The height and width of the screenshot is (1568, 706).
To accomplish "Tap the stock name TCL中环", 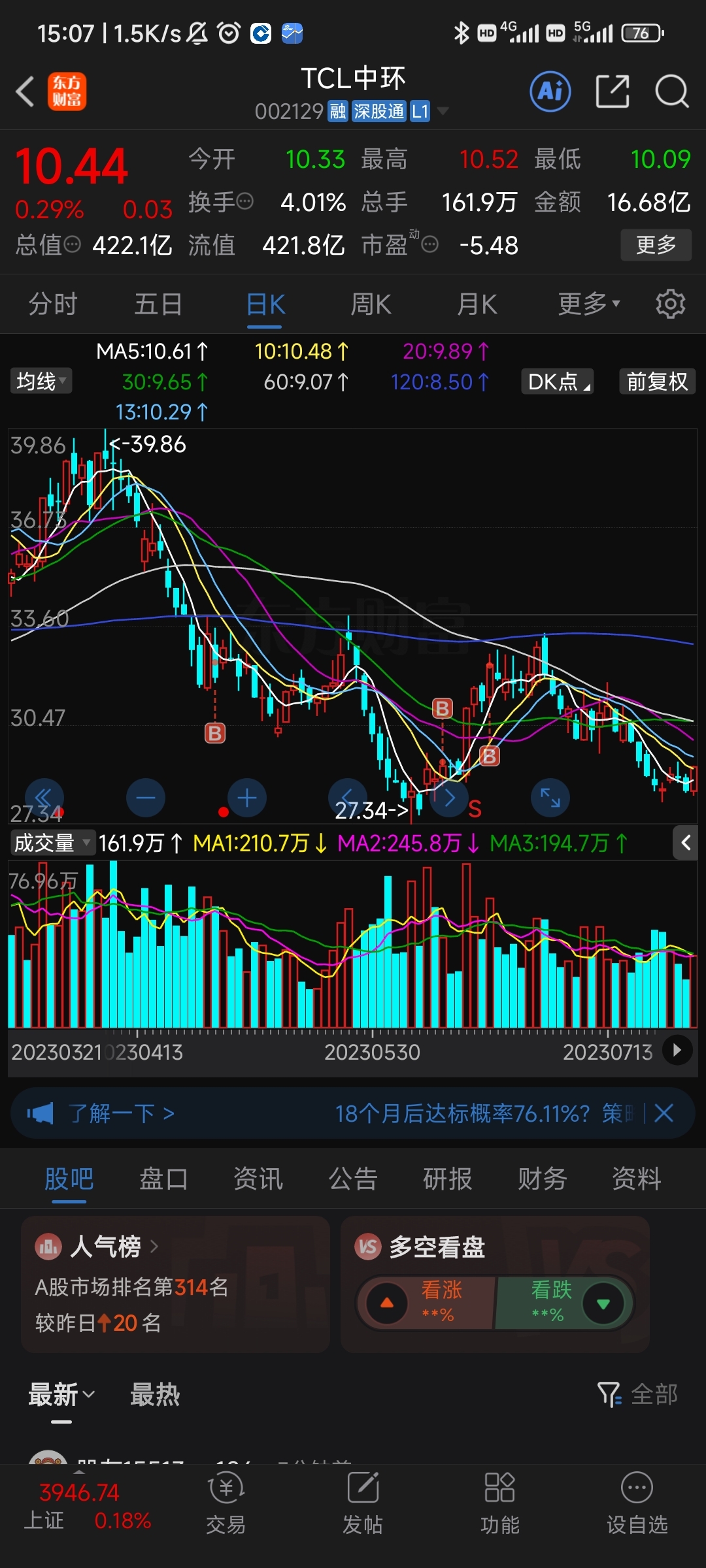I will [x=353, y=78].
